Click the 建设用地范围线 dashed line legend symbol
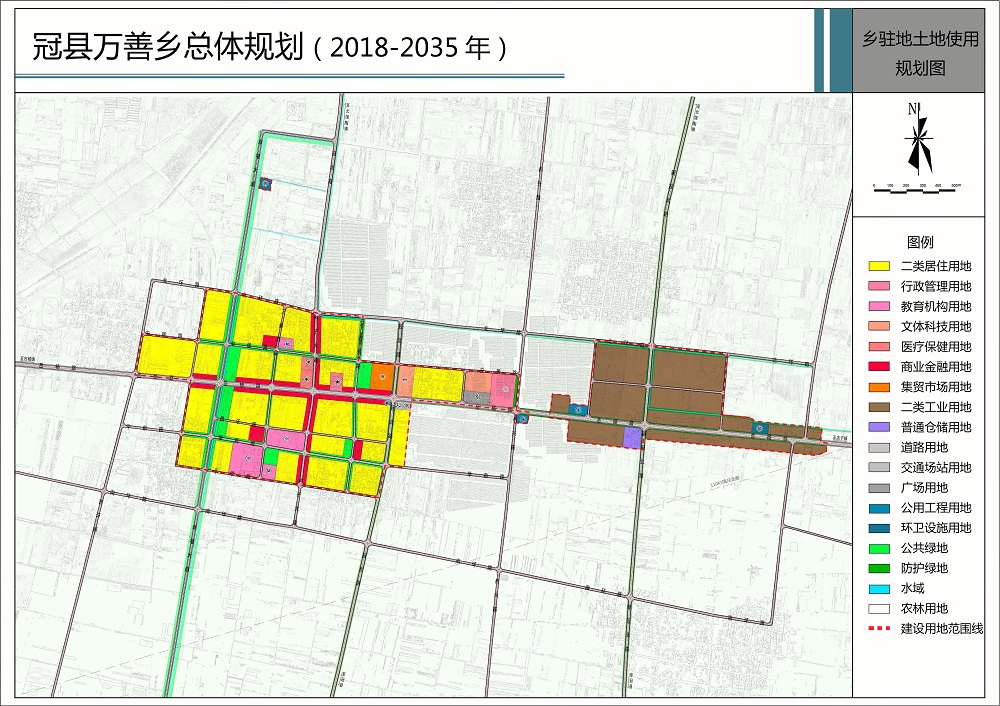This screenshot has width=1000, height=706. coord(879,629)
